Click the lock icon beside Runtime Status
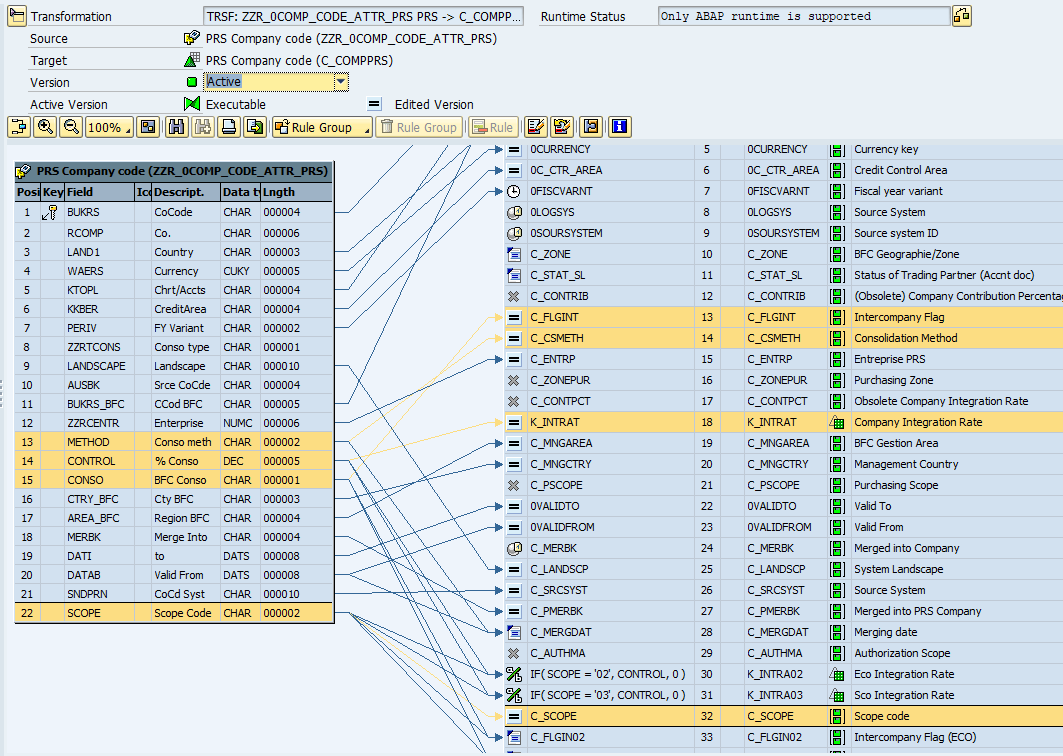The height and width of the screenshot is (756, 1063). click(961, 16)
